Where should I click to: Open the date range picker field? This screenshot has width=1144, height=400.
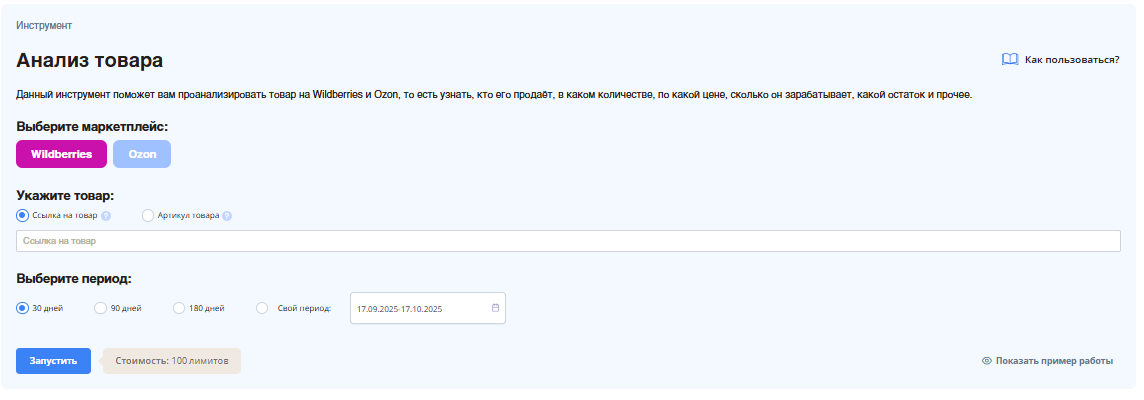tap(428, 308)
